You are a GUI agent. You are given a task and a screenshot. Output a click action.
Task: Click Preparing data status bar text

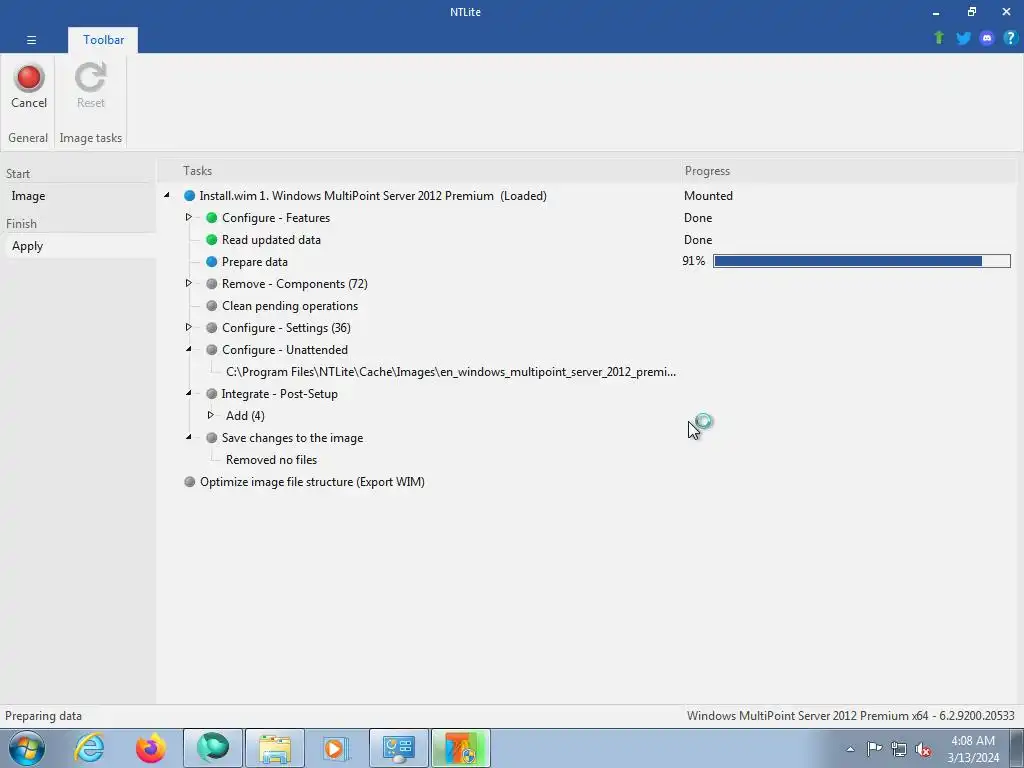[43, 716]
